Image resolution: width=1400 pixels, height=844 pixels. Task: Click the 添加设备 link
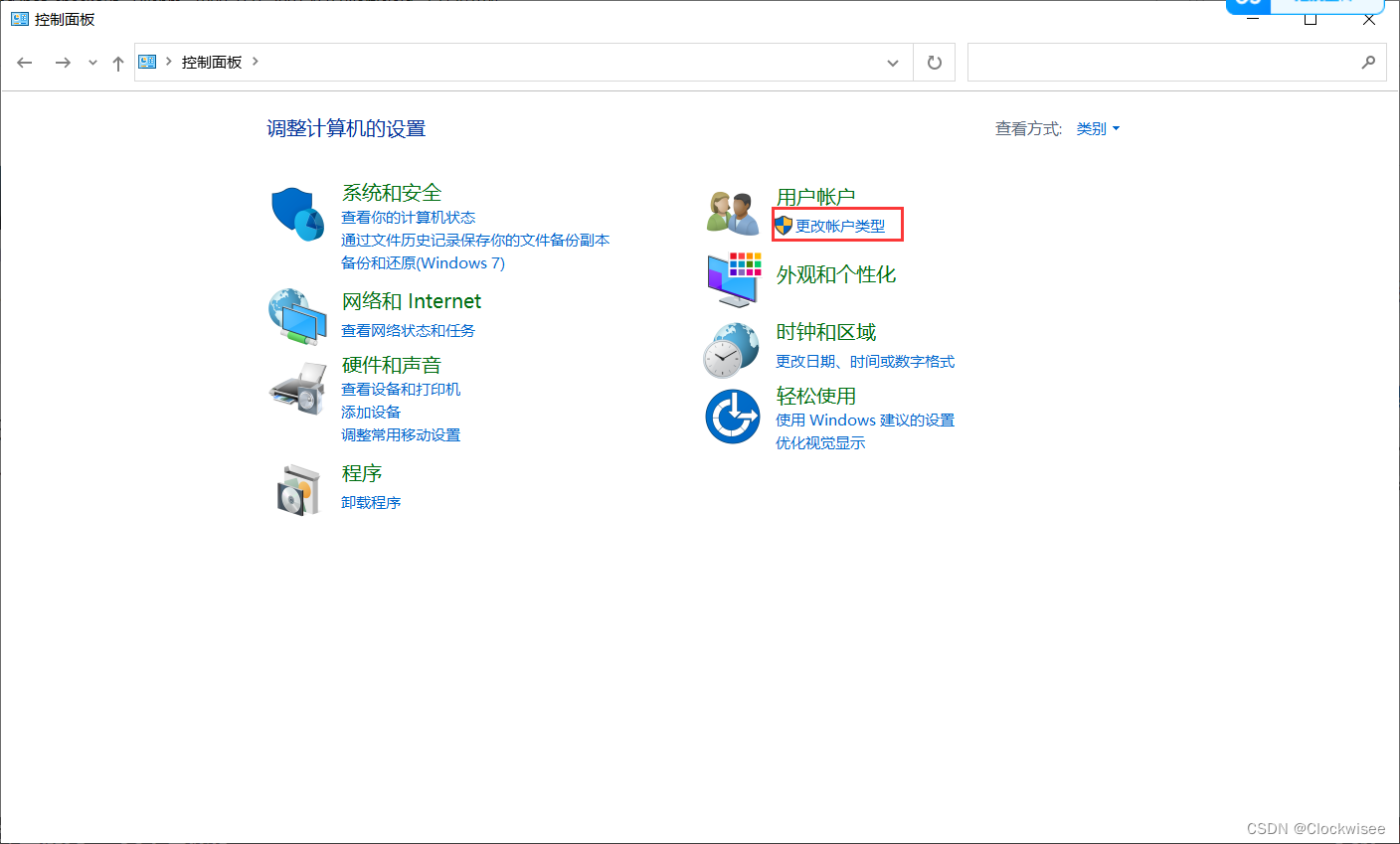tap(371, 413)
